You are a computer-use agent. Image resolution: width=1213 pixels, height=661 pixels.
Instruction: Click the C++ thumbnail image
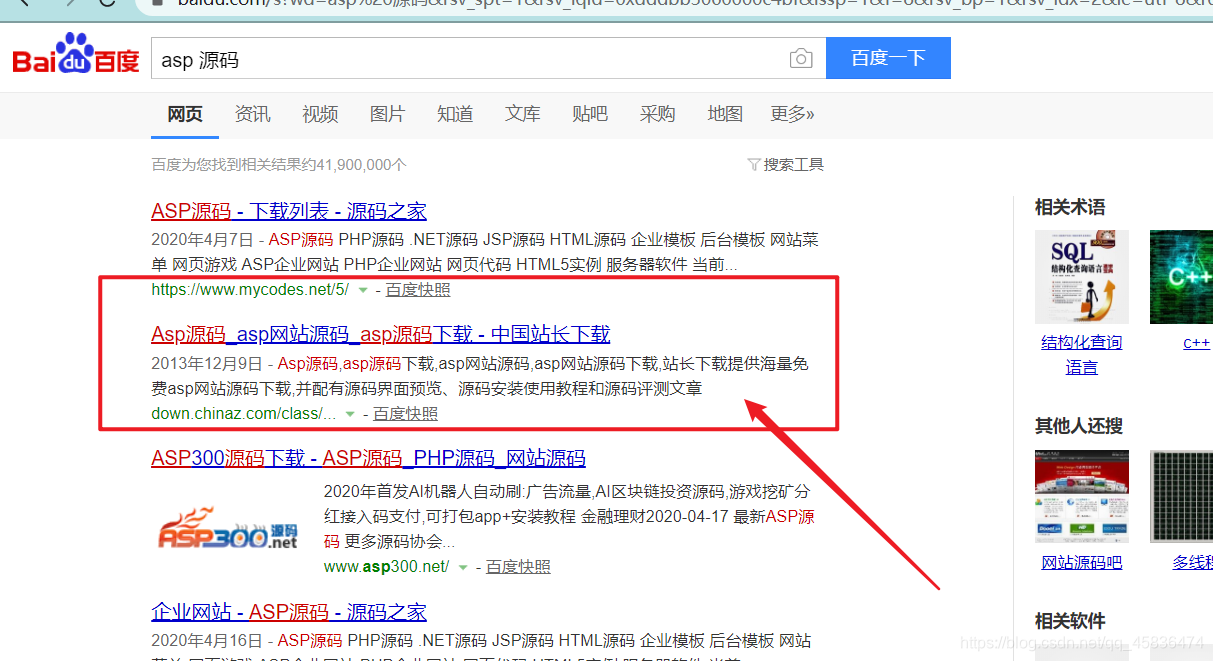click(x=1182, y=277)
